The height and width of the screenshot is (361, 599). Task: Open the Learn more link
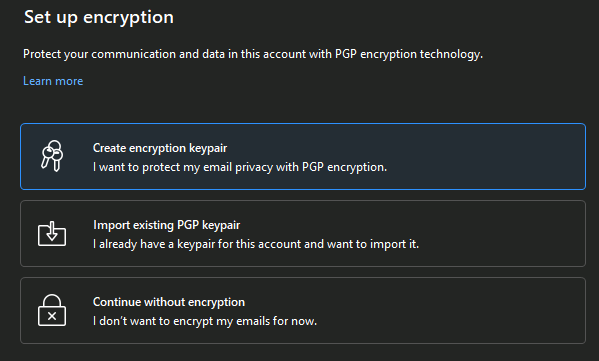(x=53, y=81)
